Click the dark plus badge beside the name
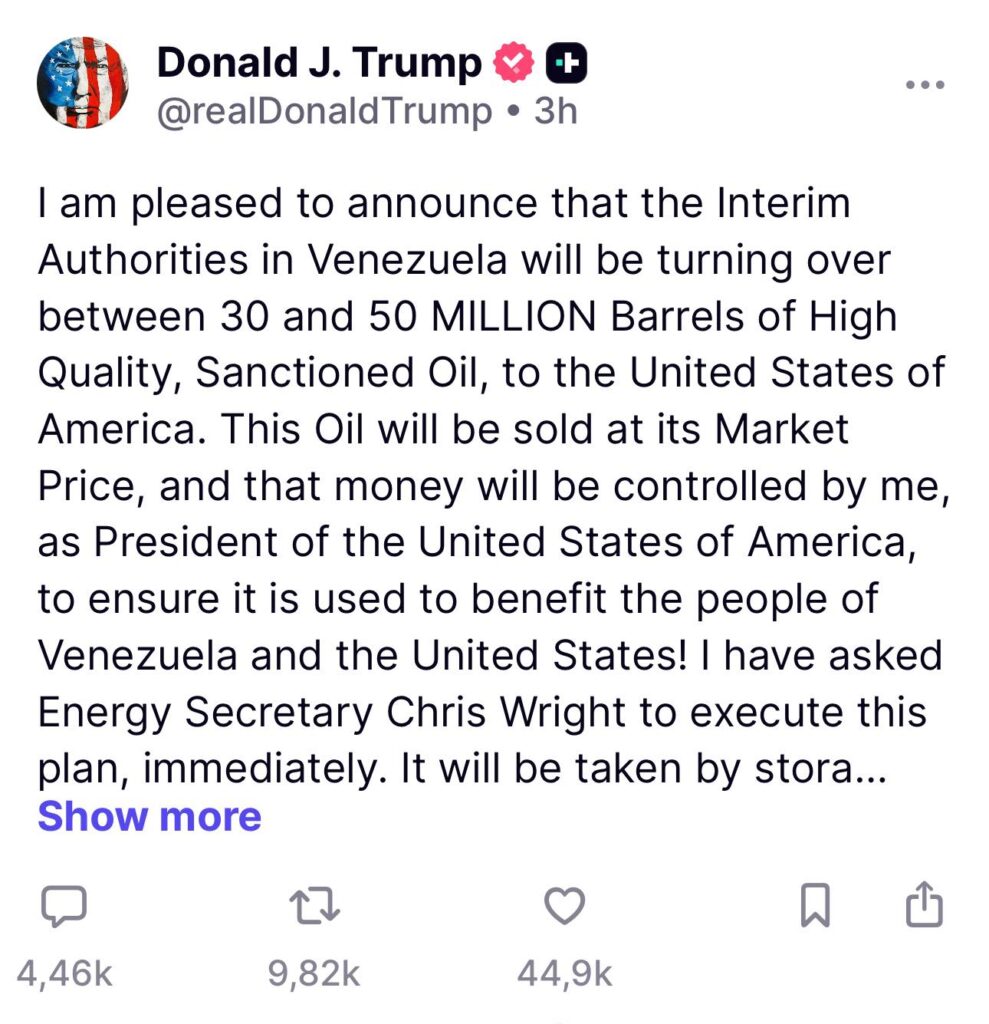Screen dimensions: 989x1024 566,64
